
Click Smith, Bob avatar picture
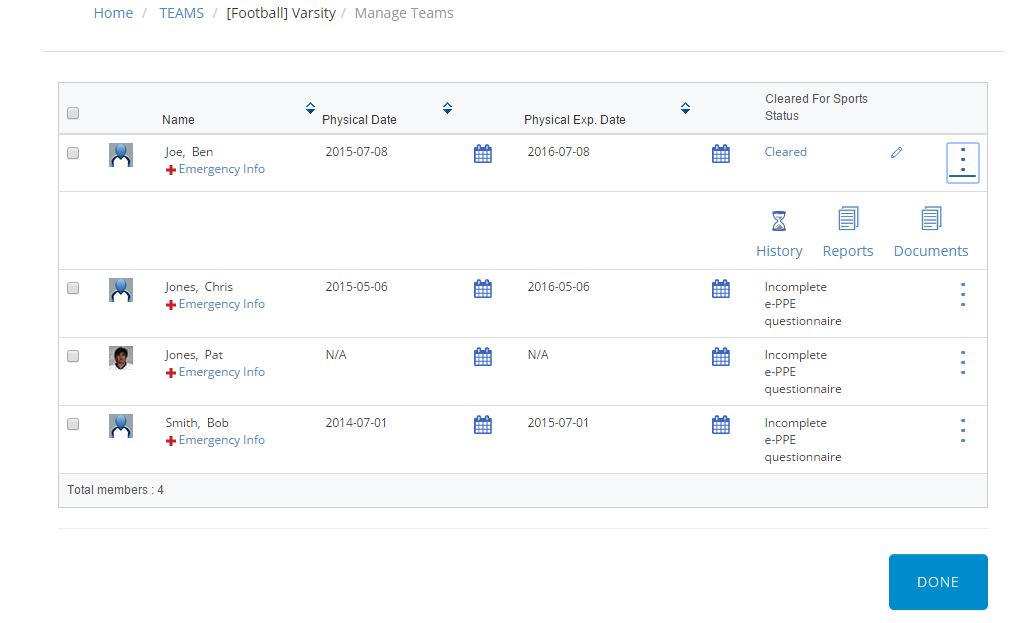tap(121, 426)
